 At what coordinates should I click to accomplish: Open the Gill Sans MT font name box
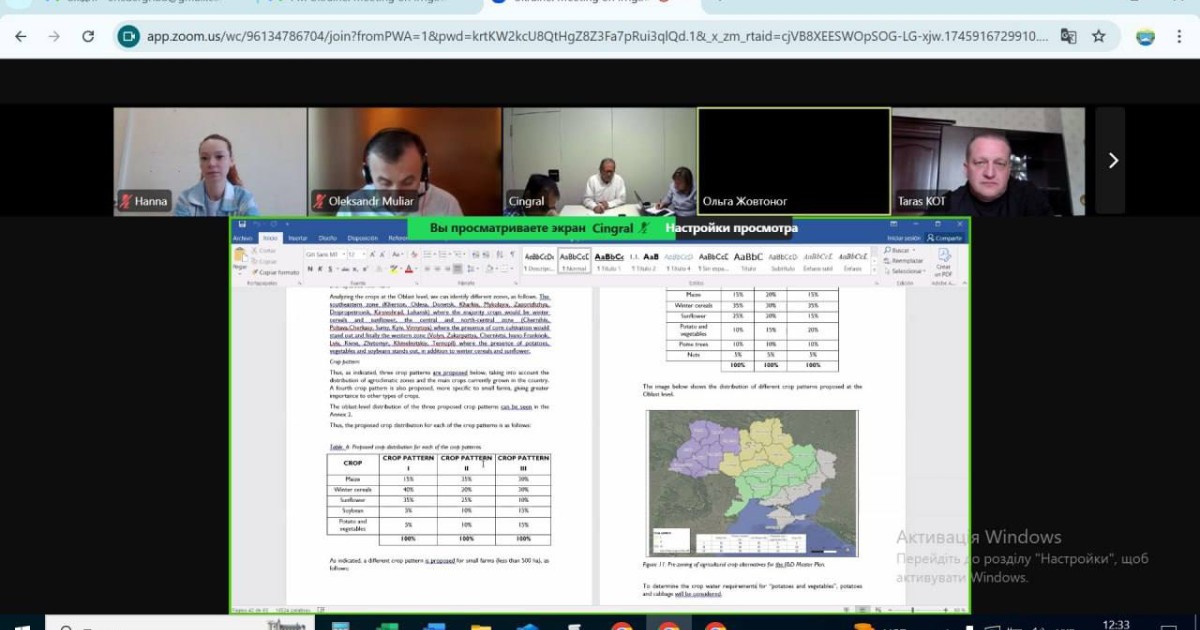click(324, 255)
